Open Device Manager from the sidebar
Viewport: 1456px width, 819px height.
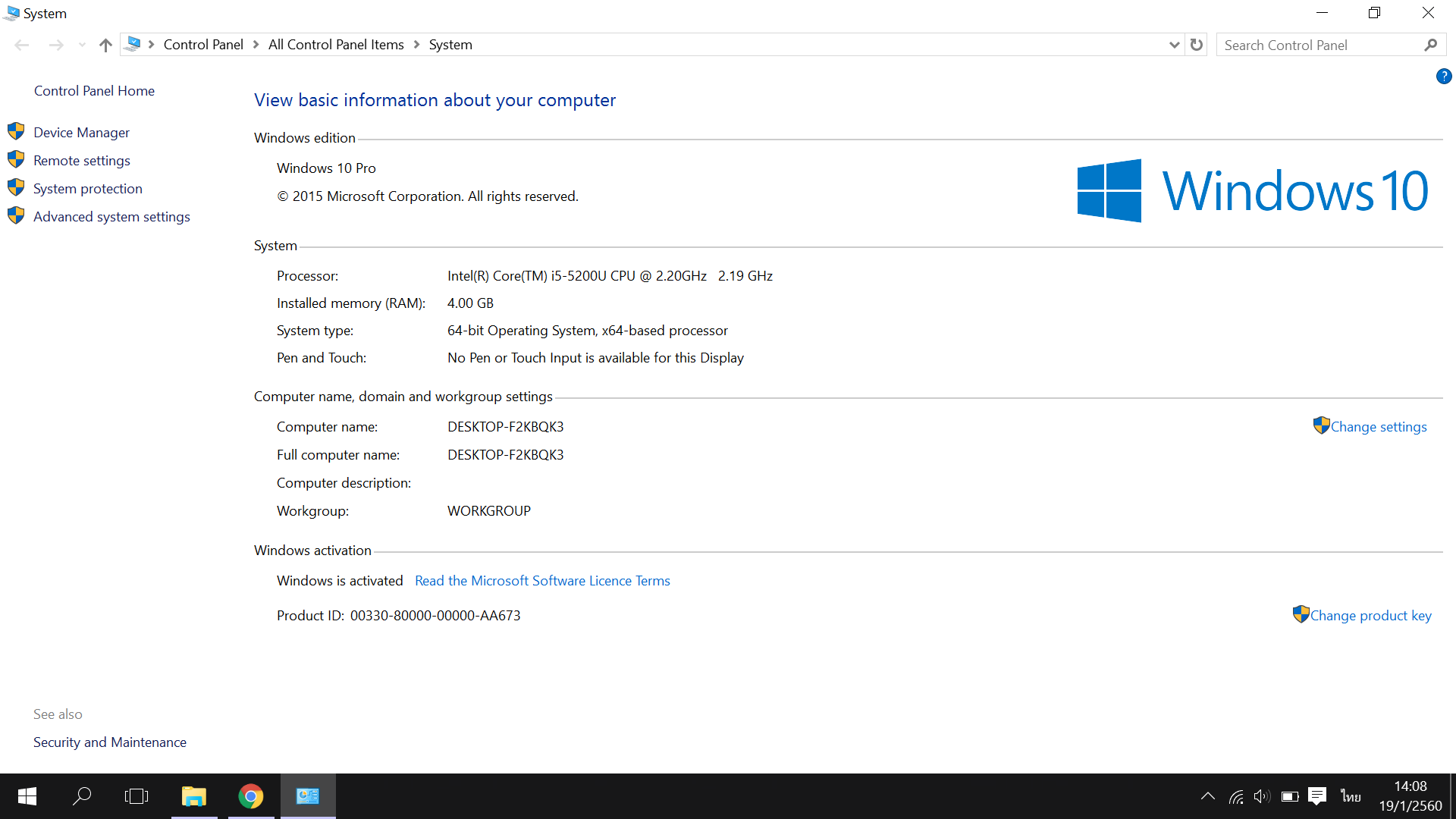(81, 133)
